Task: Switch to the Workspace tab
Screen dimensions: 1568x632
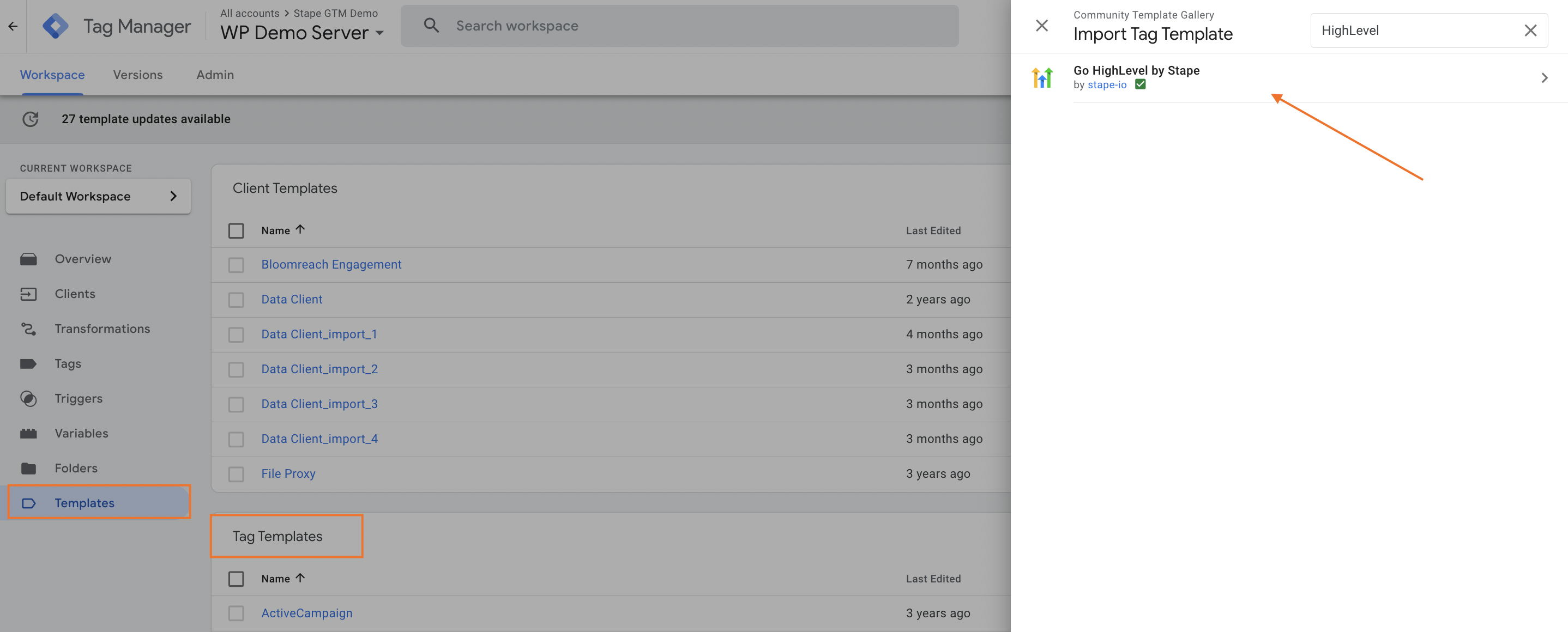Action: (x=52, y=75)
